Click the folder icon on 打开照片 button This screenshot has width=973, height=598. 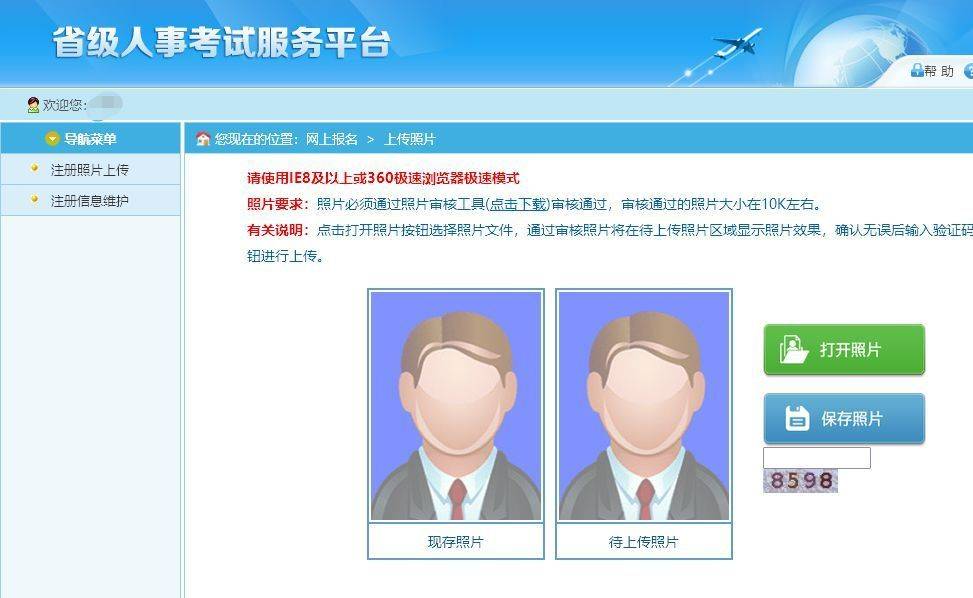point(794,349)
